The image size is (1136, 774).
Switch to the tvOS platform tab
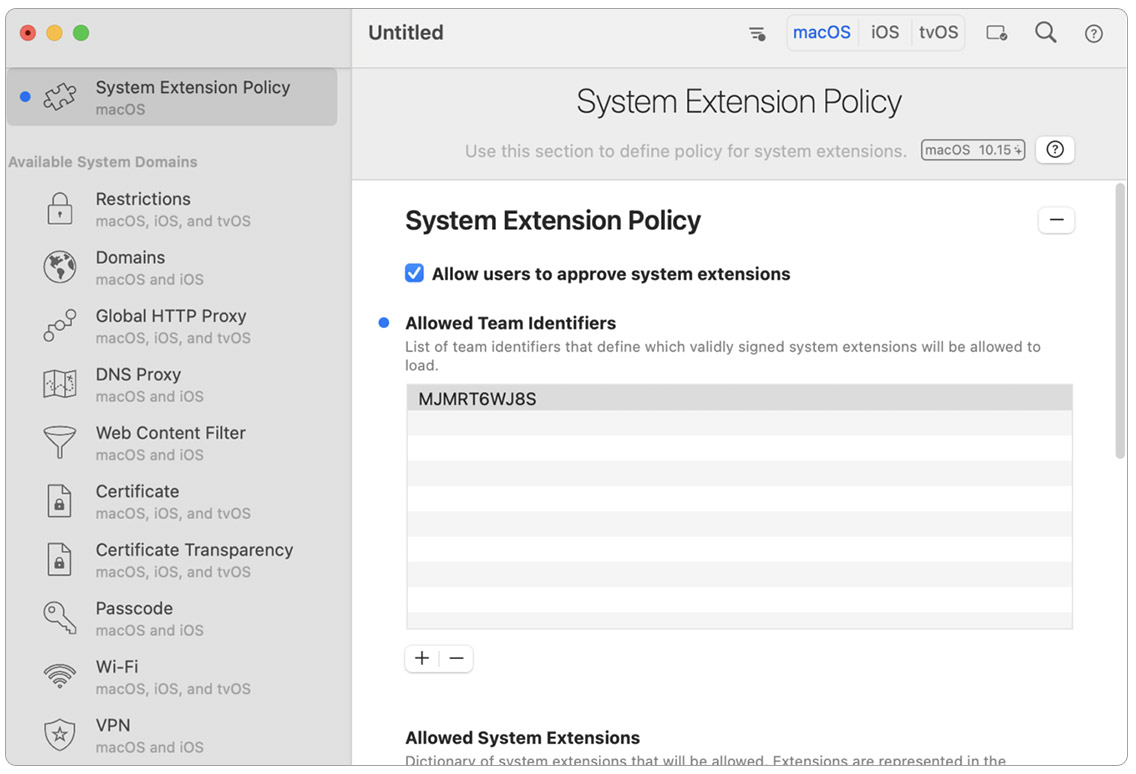tap(938, 33)
